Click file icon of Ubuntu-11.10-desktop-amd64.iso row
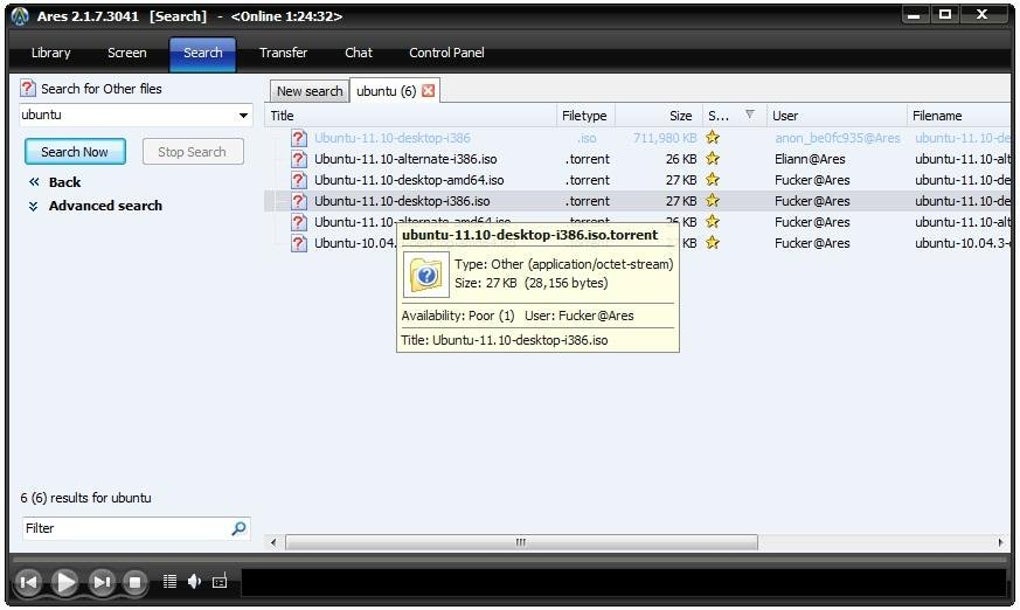1020x610 pixels. point(299,180)
